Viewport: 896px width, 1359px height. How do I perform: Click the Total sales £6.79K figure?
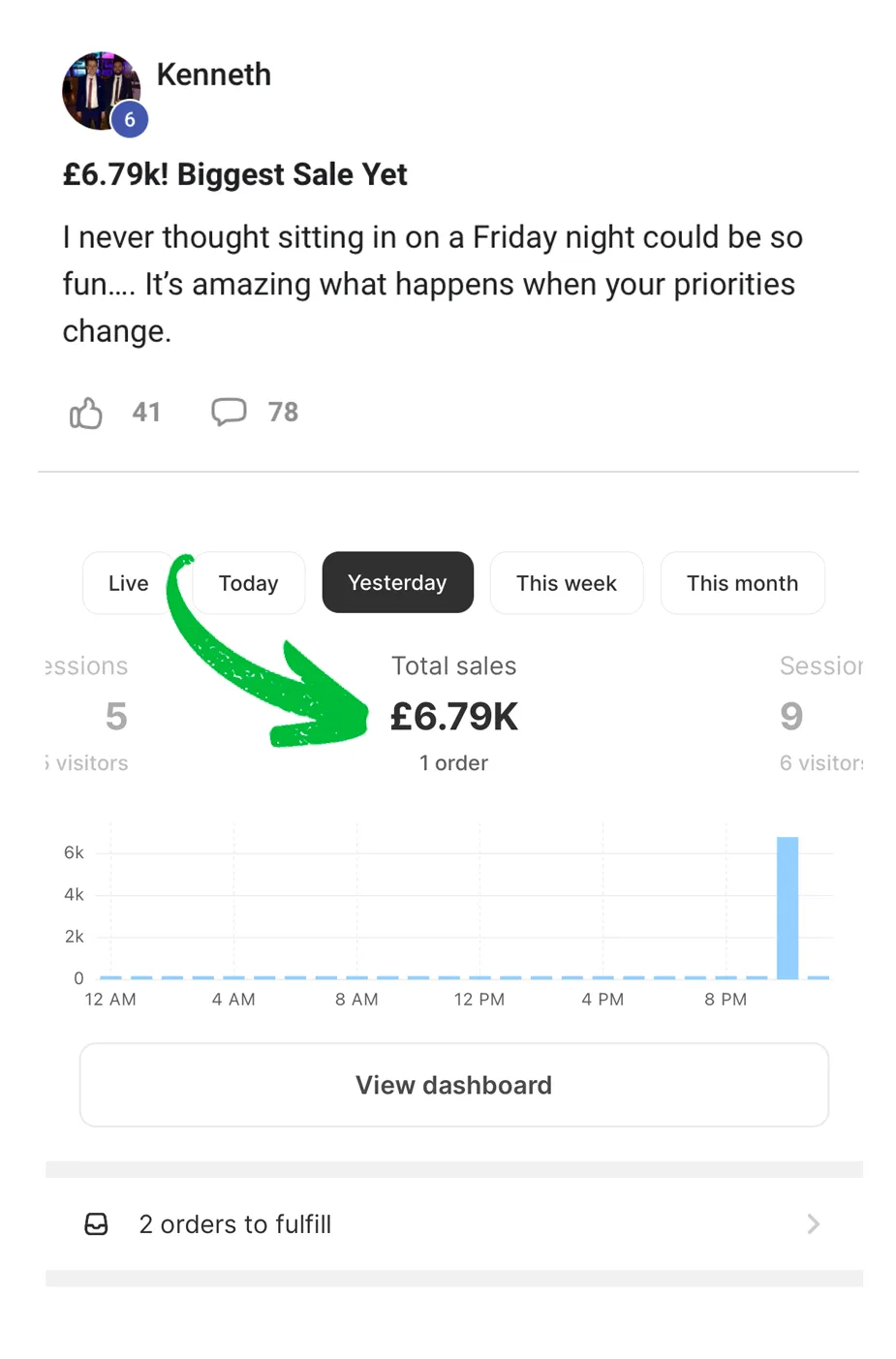point(453,717)
